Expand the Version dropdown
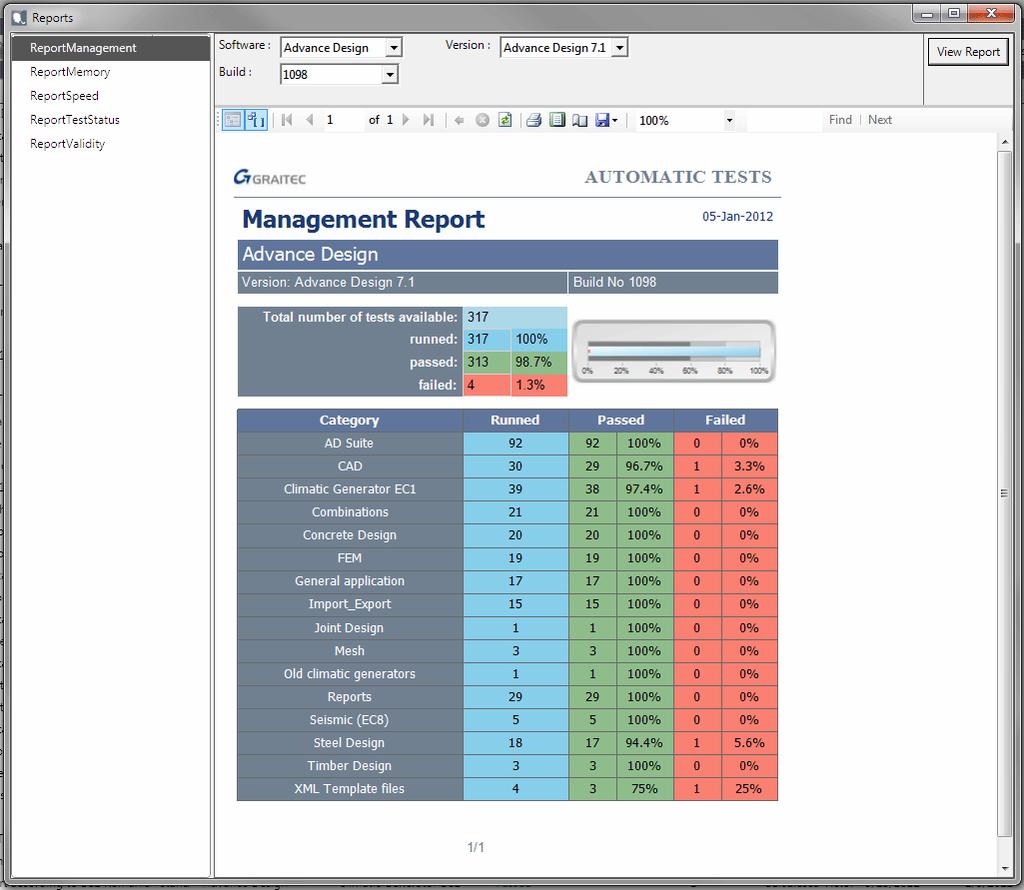The image size is (1024, 890). coord(620,48)
